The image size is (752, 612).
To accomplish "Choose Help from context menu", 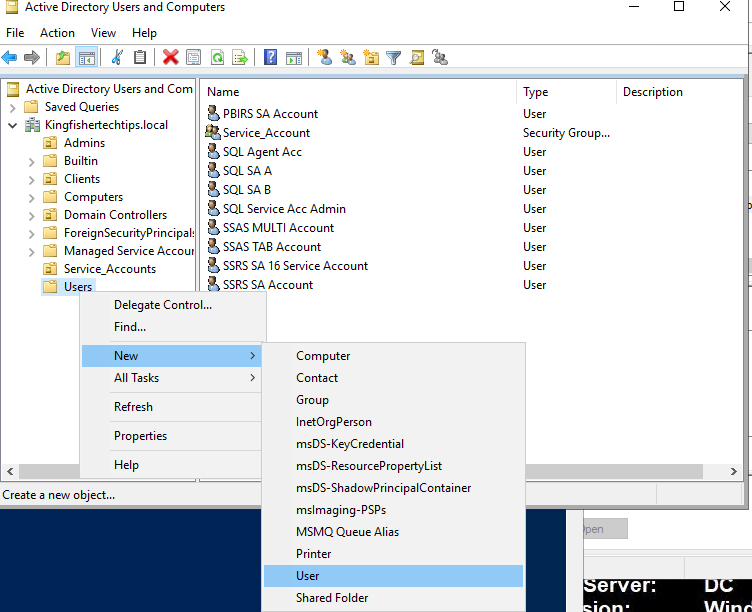I will click(x=171, y=465).
